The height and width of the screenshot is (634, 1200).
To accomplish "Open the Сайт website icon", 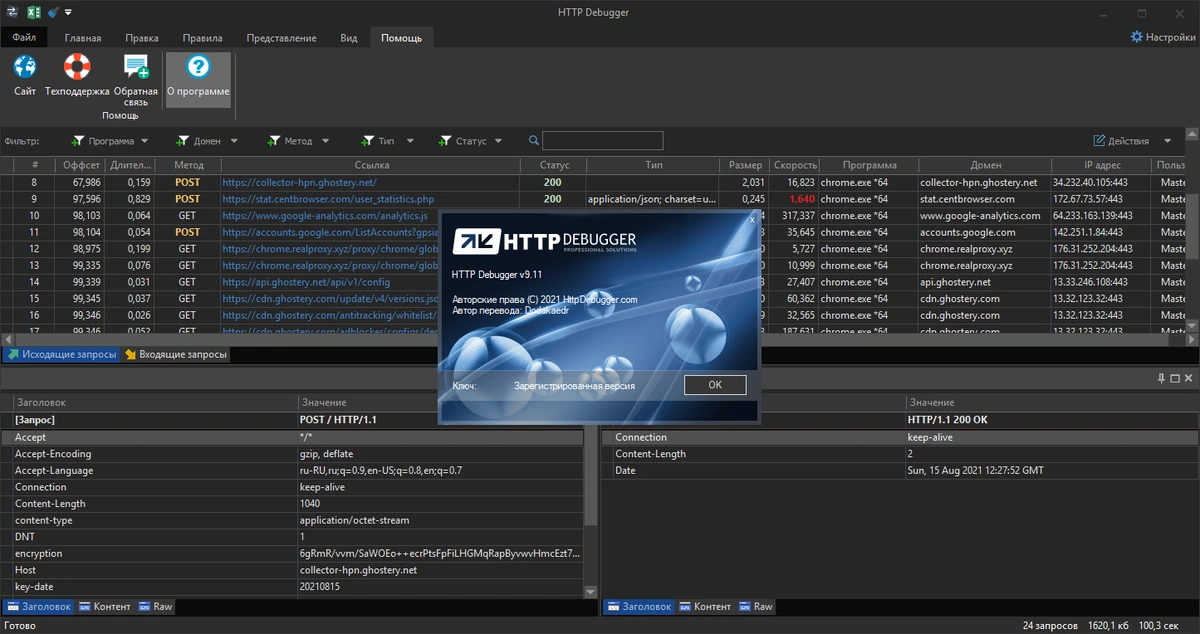I will 25,67.
